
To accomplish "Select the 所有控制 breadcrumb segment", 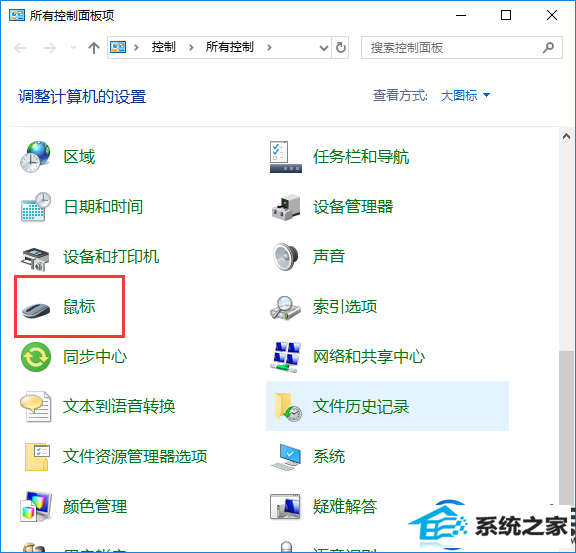I will (230, 47).
